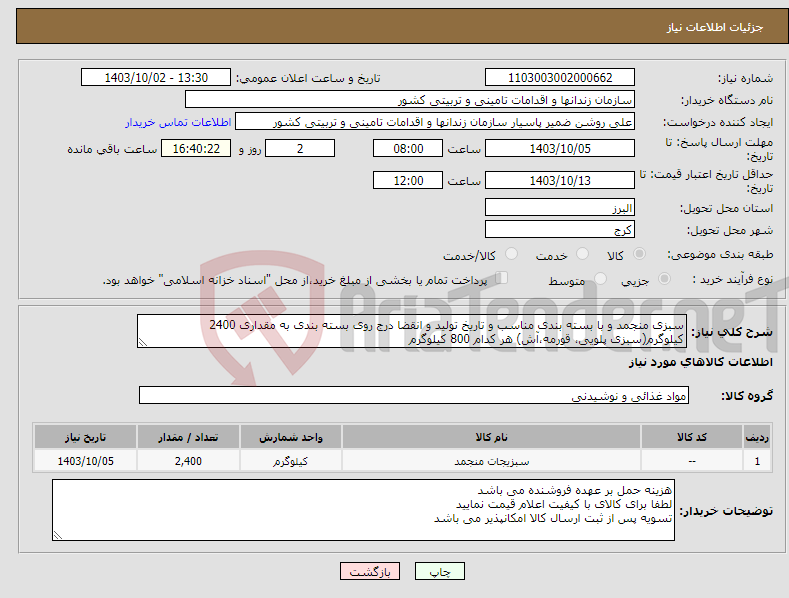Click the goods group field مواد غذائی و نوشیدنی
This screenshot has width=789, height=598.
tap(414, 396)
